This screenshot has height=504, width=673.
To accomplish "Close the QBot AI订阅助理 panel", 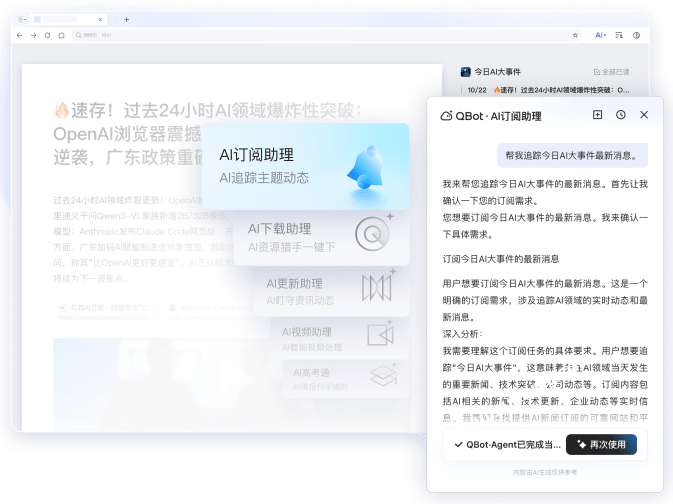I will tap(644, 115).
